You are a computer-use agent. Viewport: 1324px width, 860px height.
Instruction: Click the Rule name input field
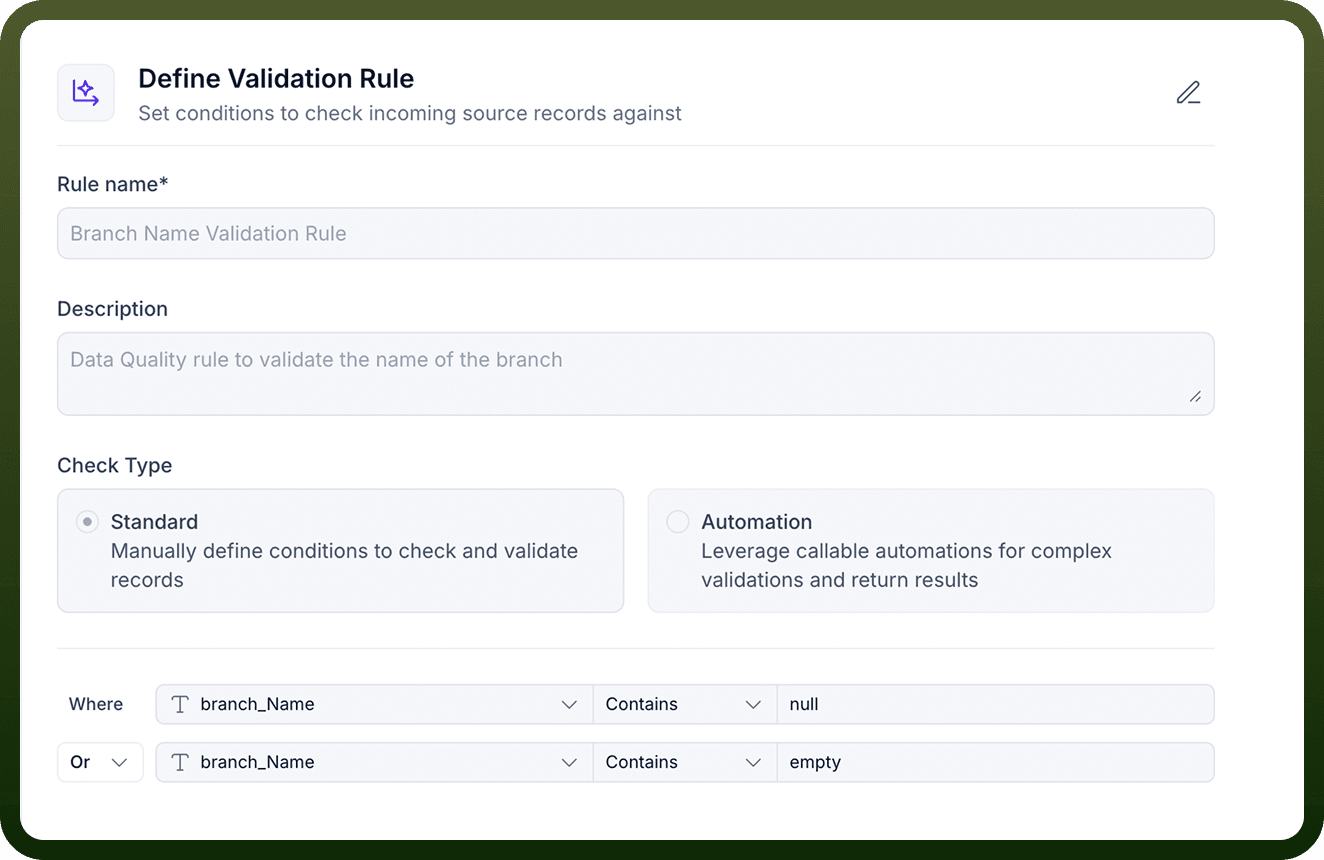tap(636, 233)
